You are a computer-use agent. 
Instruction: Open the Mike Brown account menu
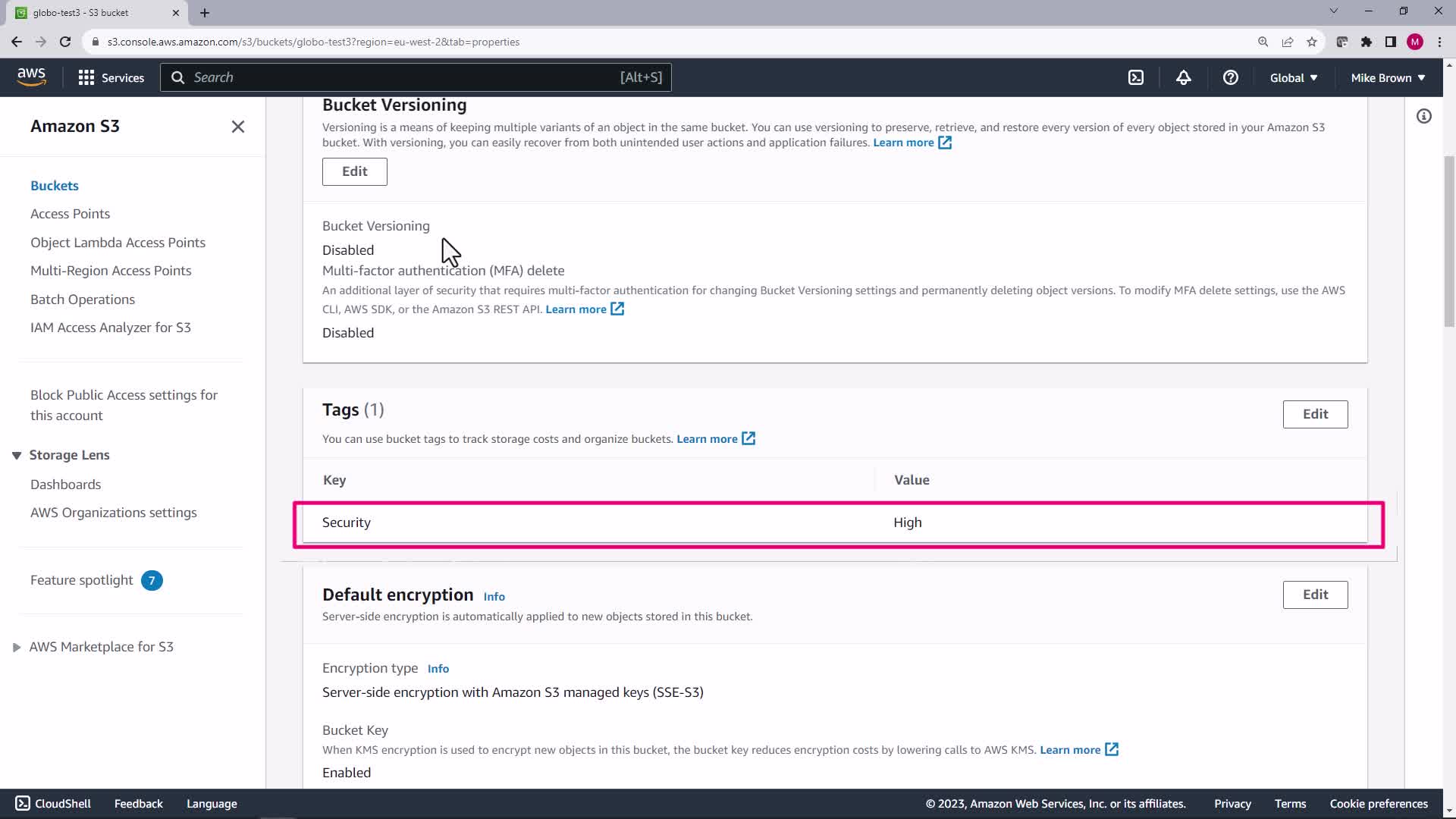[x=1387, y=77]
